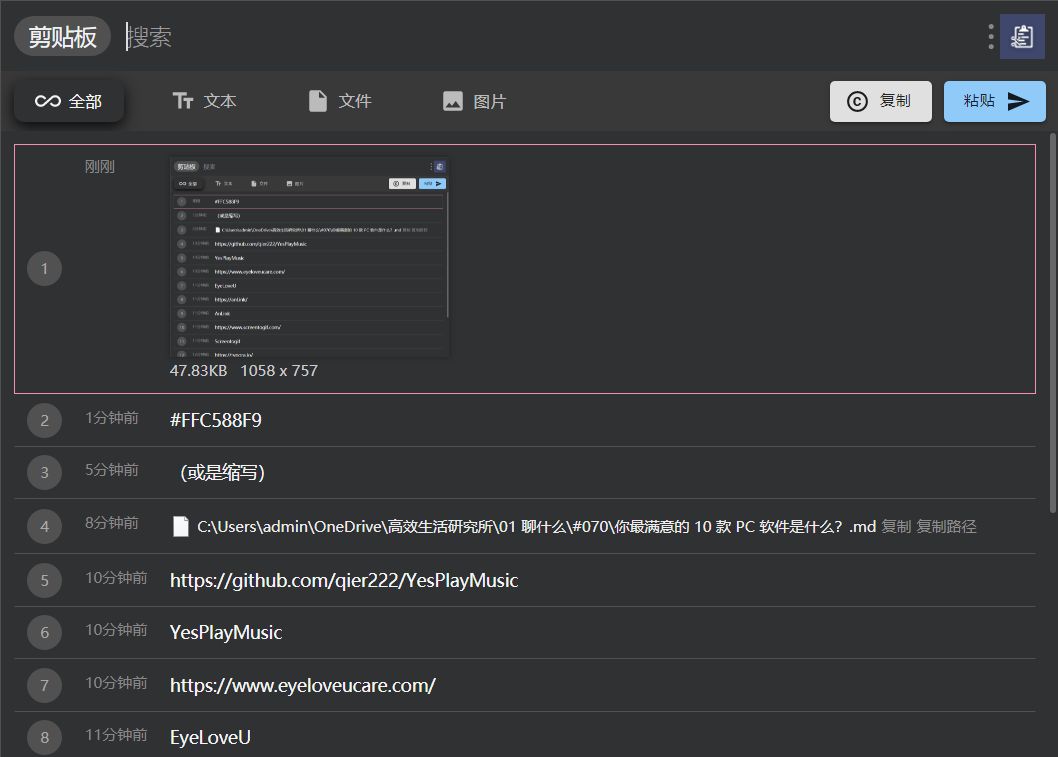
Task: Switch to the 文本 (Text) tab
Action: click(205, 101)
